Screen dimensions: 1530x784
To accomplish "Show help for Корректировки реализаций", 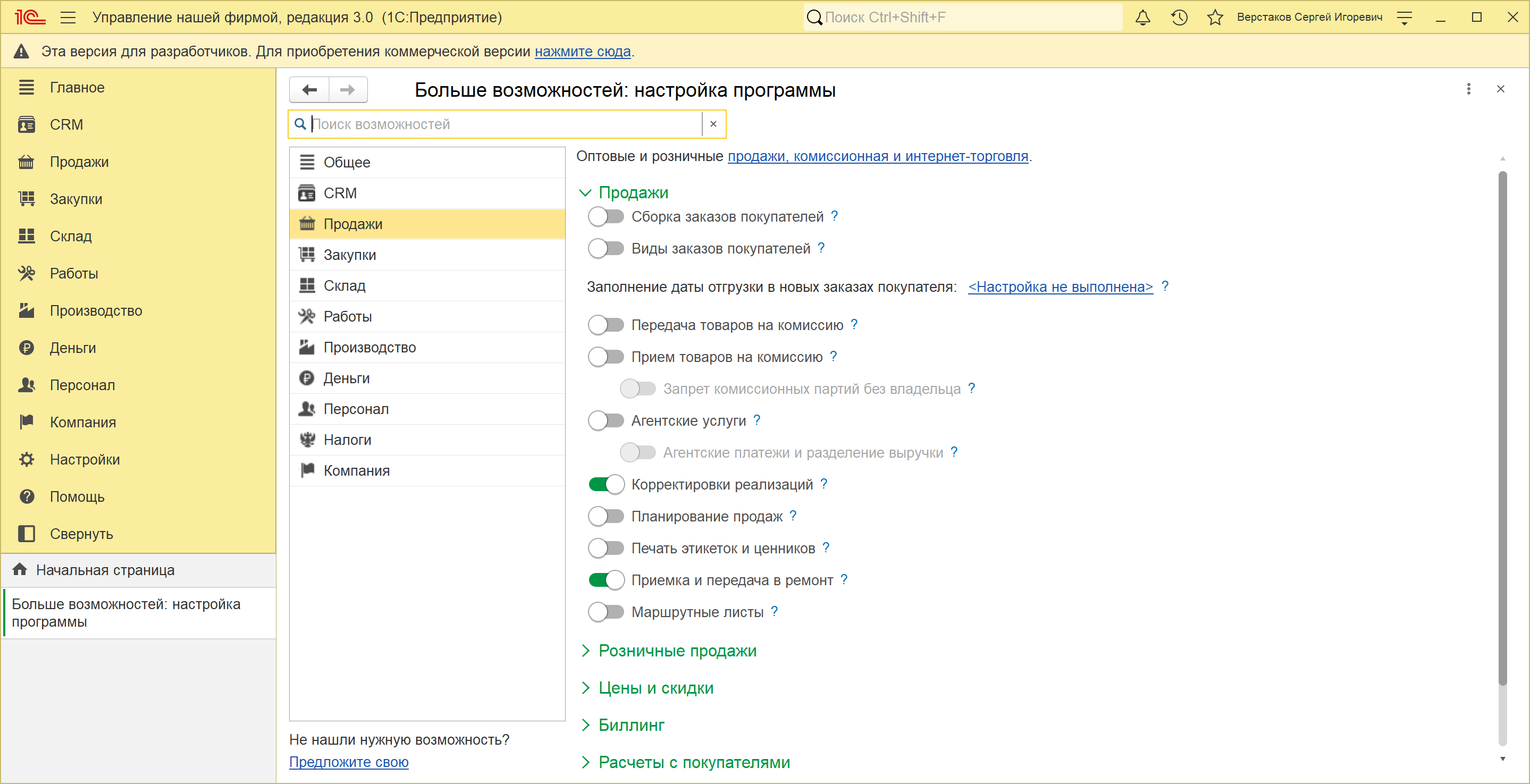I will (824, 484).
